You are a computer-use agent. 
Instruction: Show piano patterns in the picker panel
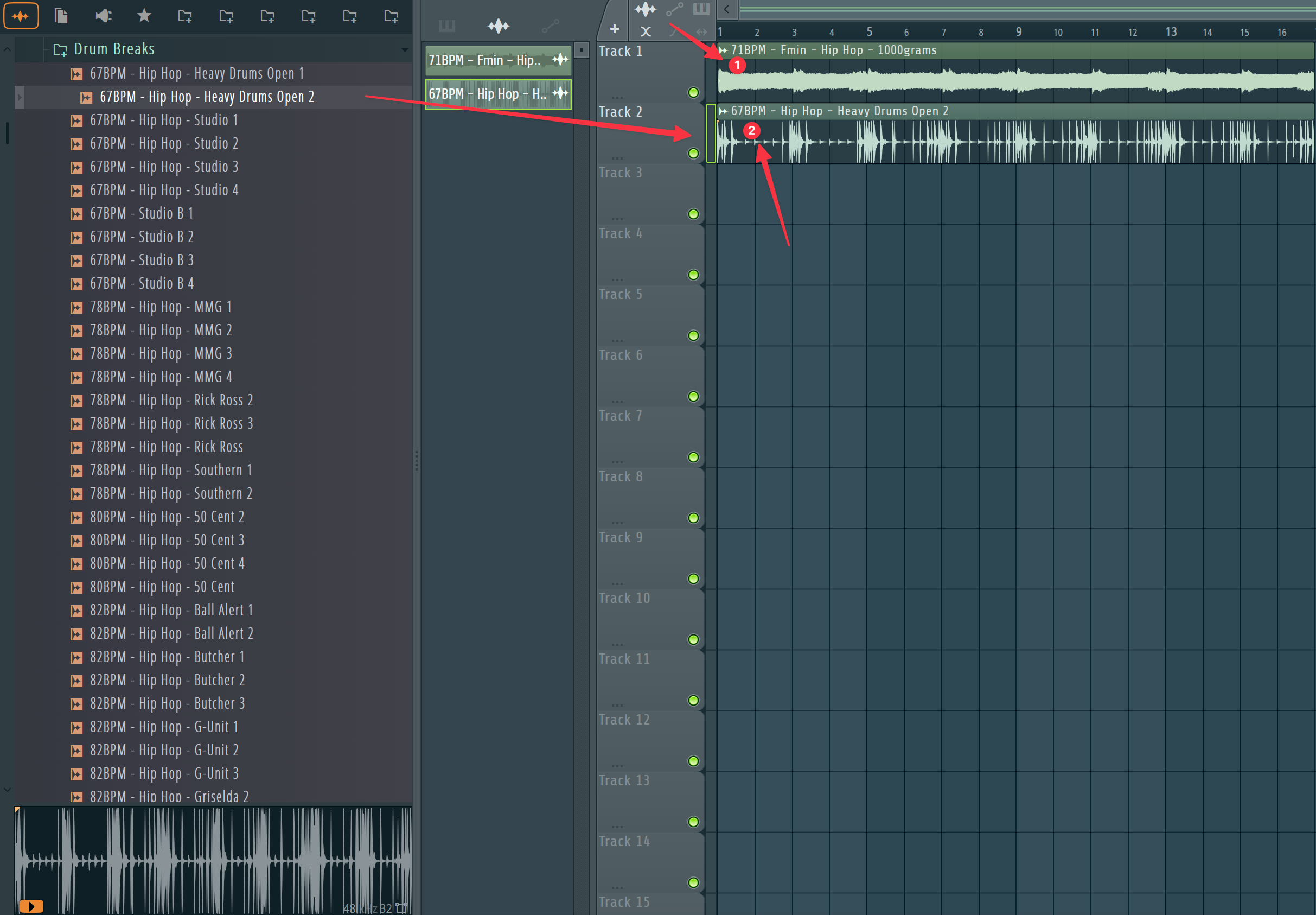click(447, 26)
